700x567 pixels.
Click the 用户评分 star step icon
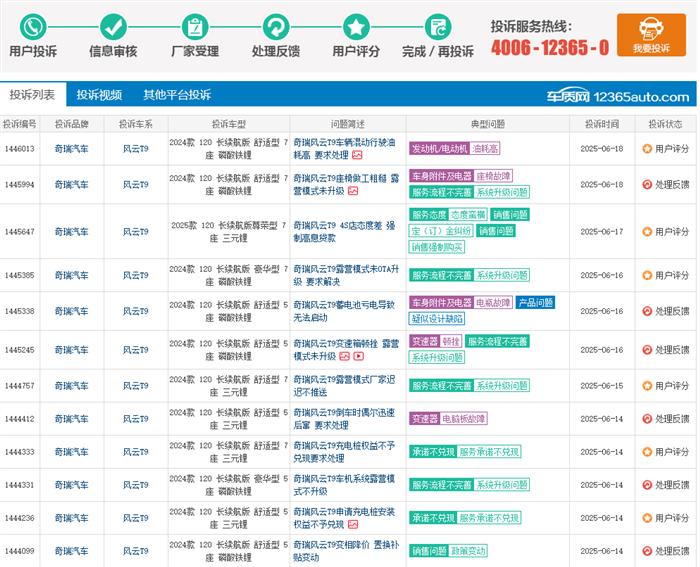(x=356, y=27)
